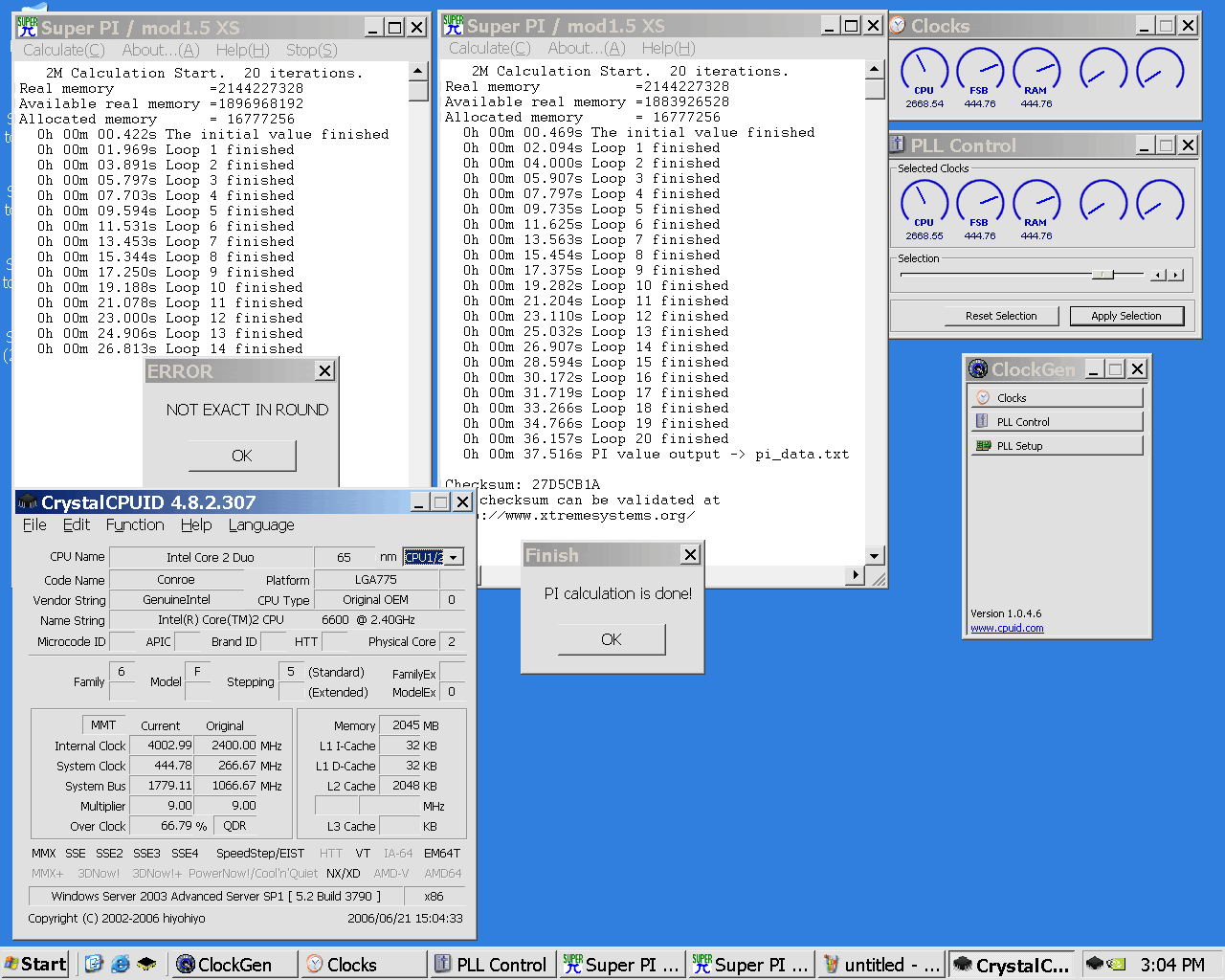The image size is (1225, 980).
Task: Select the CPU gauge under Selected Clocks
Action: click(x=924, y=204)
